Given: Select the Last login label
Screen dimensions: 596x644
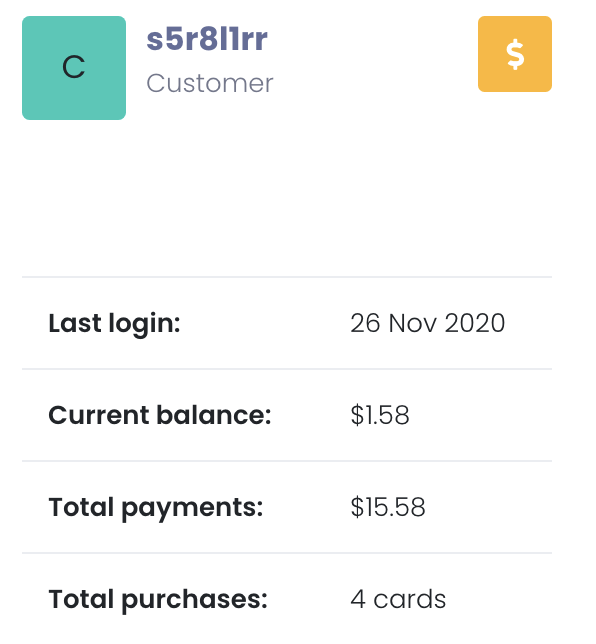Looking at the screenshot, I should click(x=114, y=324).
